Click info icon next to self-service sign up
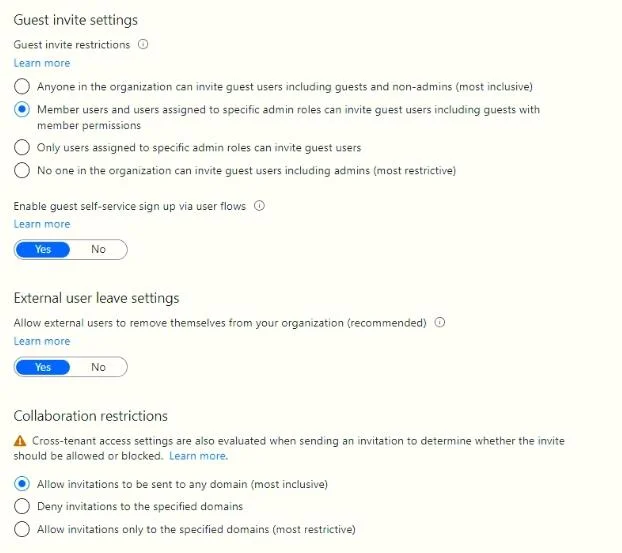622x553 pixels. (259, 205)
